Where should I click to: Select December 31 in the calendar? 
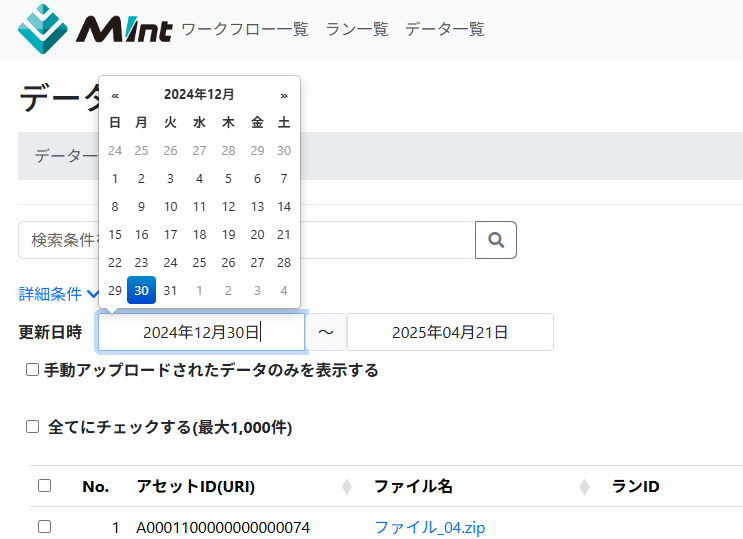pos(171,290)
